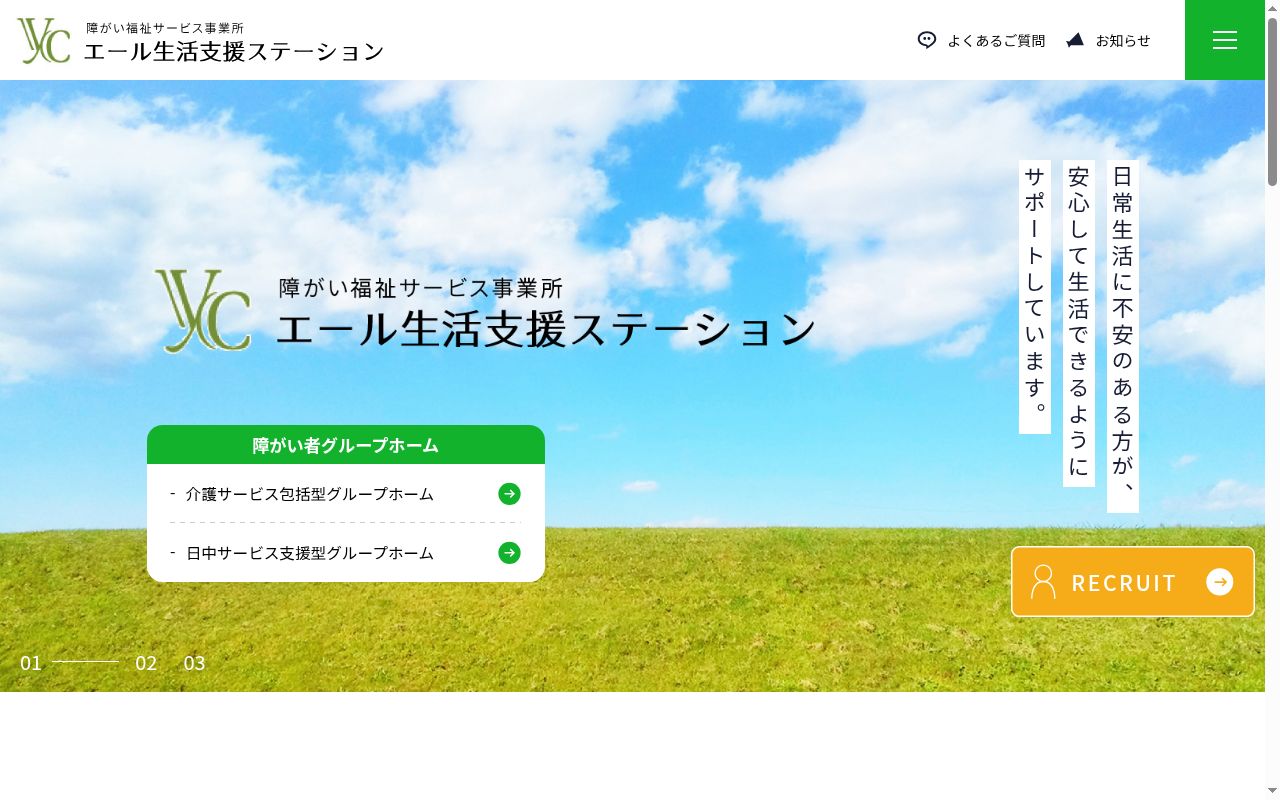Click header subtitle 障がい福祉サービス事業所
The image size is (1280, 800).
tap(165, 28)
